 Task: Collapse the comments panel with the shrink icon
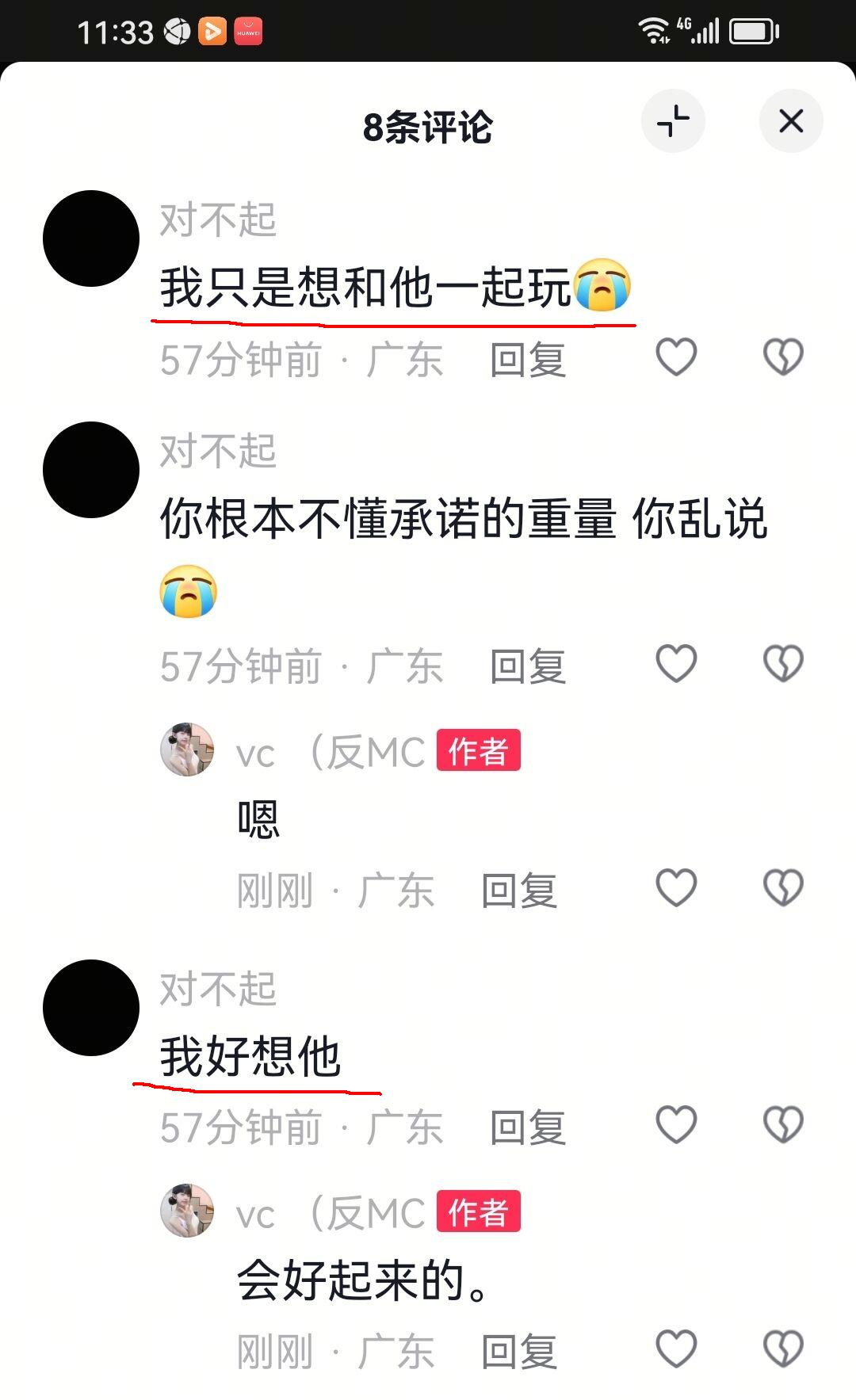673,121
